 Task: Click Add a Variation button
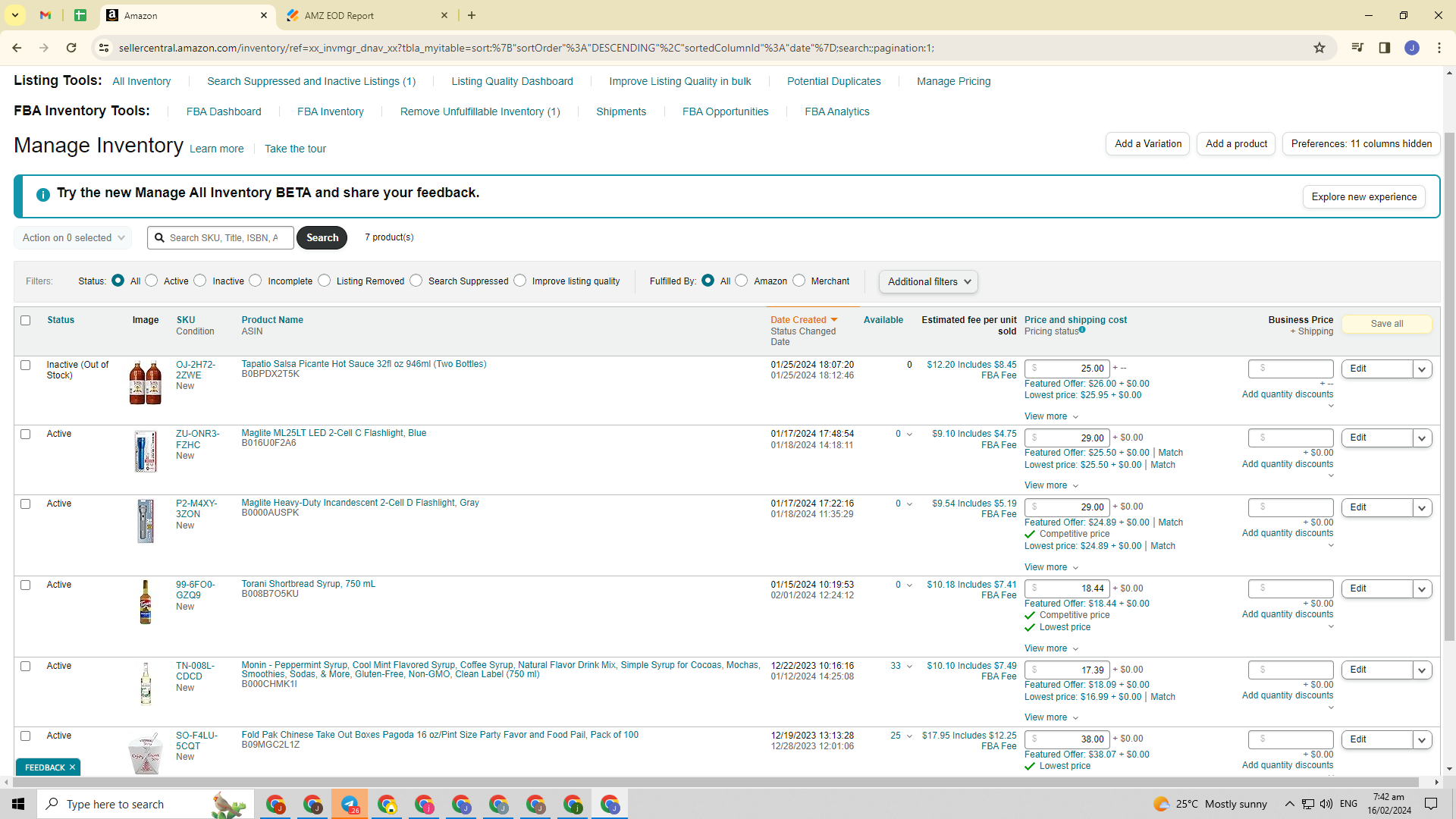pyautogui.click(x=1148, y=144)
